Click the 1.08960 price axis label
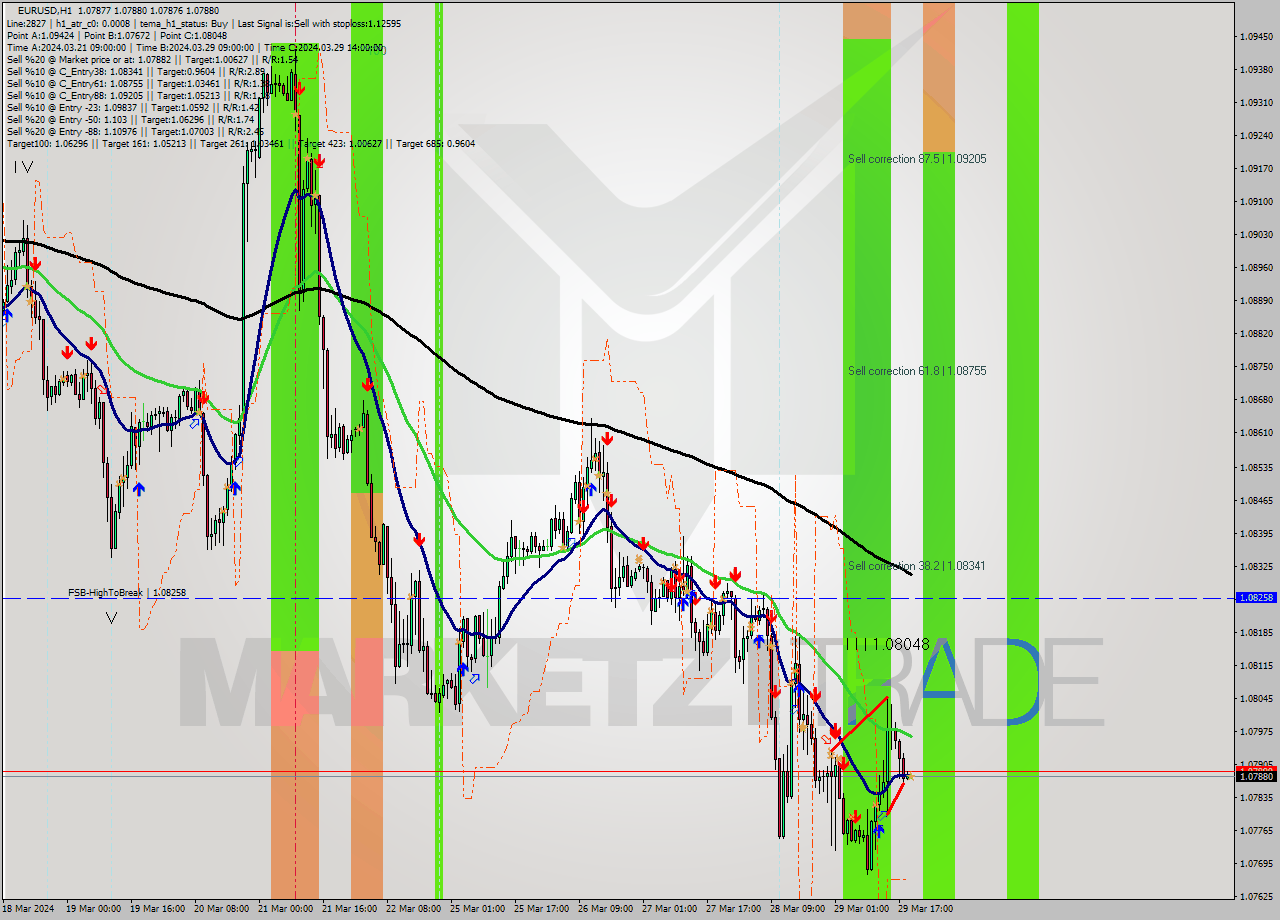The width and height of the screenshot is (1280, 920). coord(1256,268)
